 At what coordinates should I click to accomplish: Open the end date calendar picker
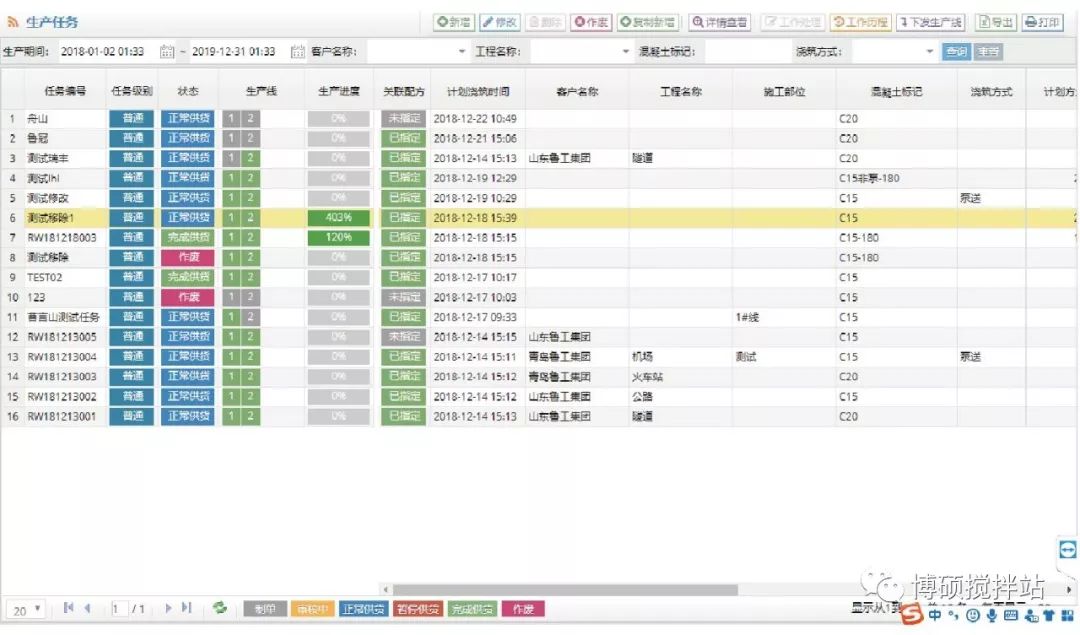tap(298, 52)
